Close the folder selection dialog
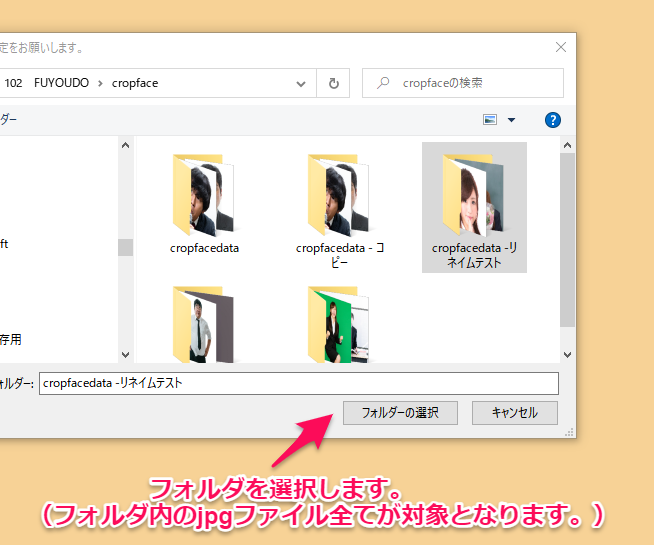Image resolution: width=654 pixels, height=545 pixels. pos(563,46)
